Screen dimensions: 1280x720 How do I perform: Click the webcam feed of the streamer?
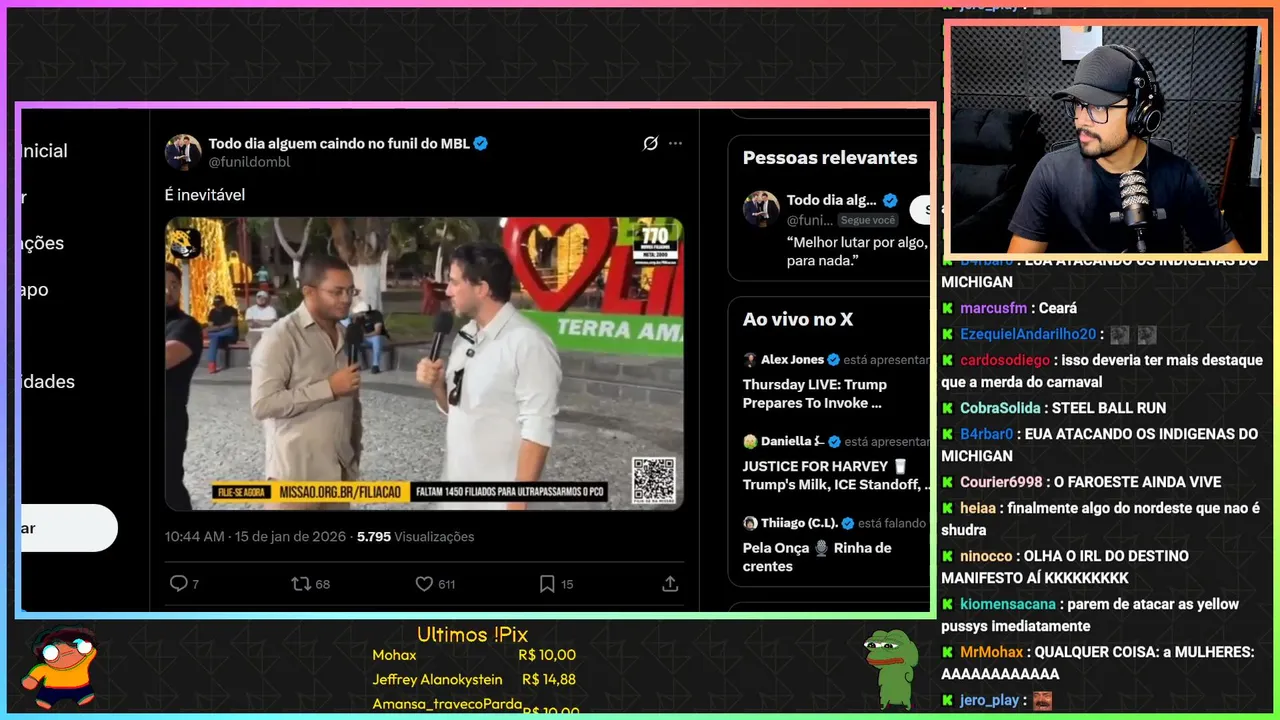click(1105, 139)
